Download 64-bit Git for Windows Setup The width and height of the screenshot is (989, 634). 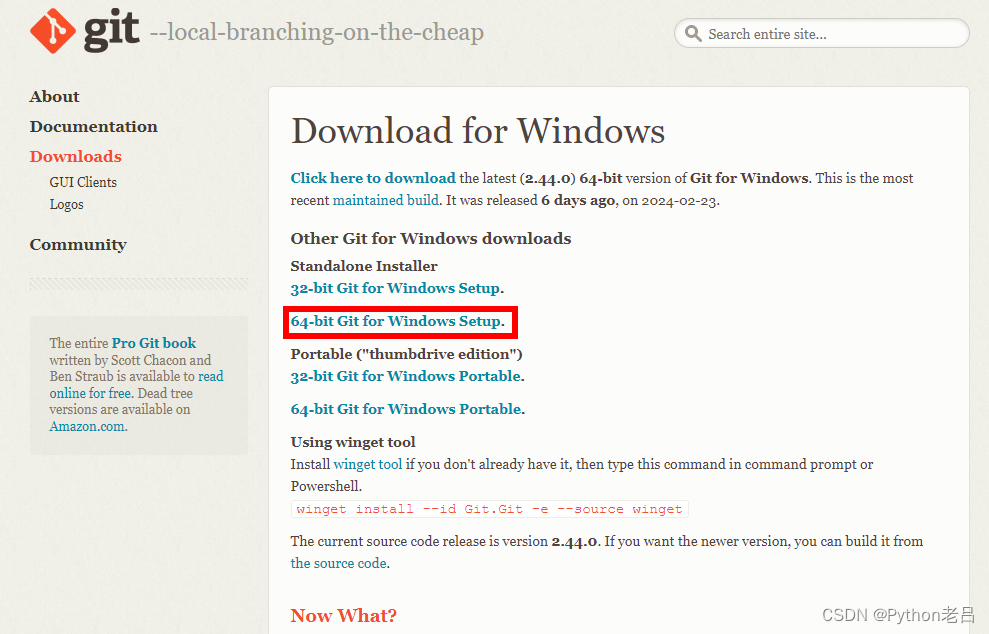(395, 321)
